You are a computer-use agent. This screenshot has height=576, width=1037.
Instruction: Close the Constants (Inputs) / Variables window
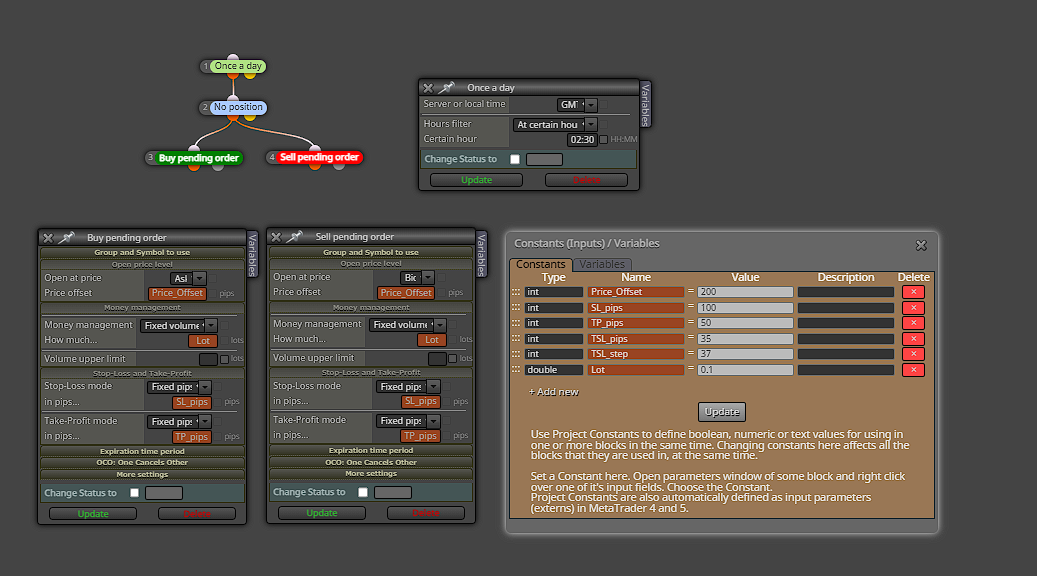[x=921, y=245]
